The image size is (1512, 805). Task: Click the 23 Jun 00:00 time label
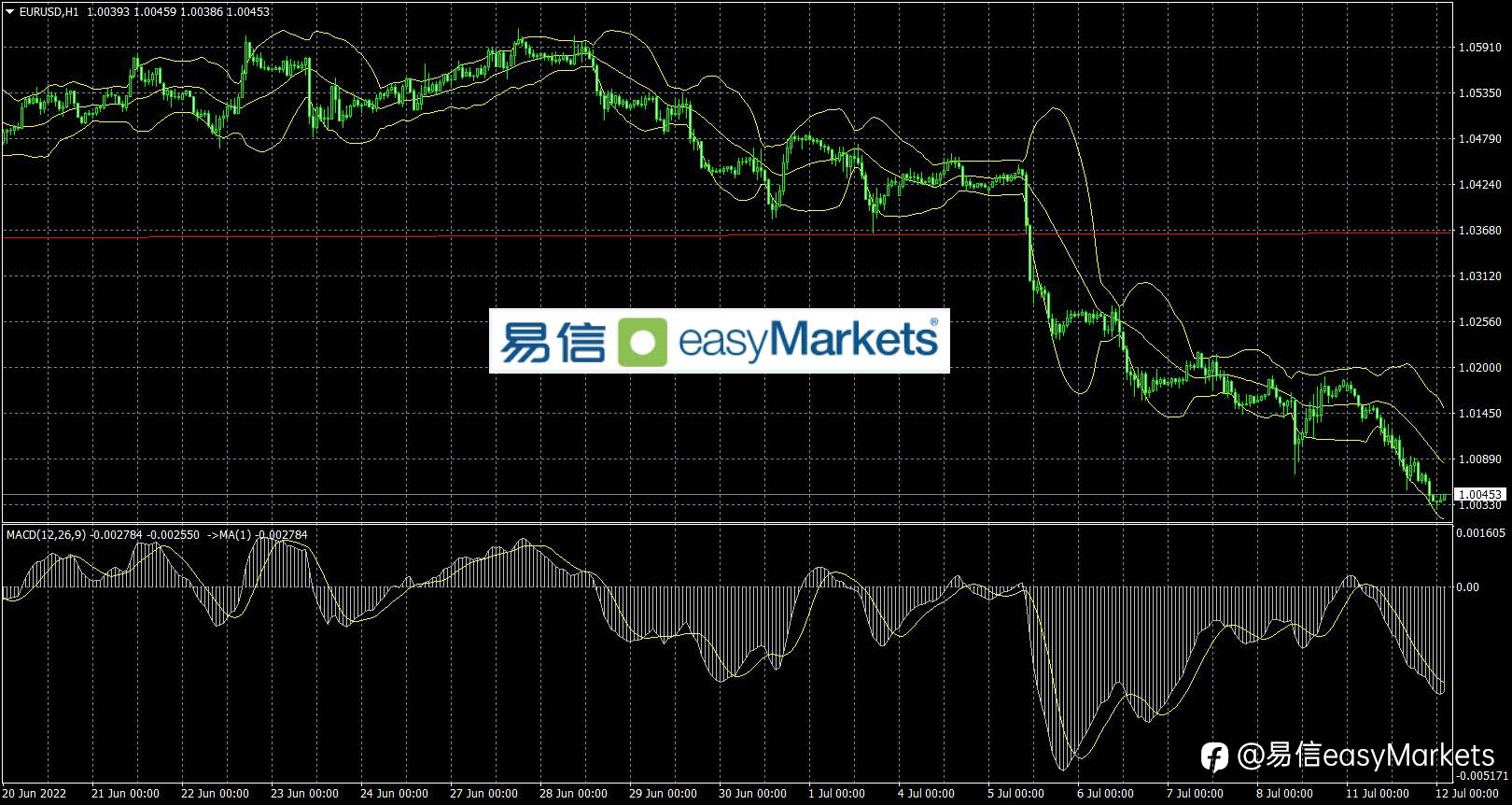click(304, 794)
